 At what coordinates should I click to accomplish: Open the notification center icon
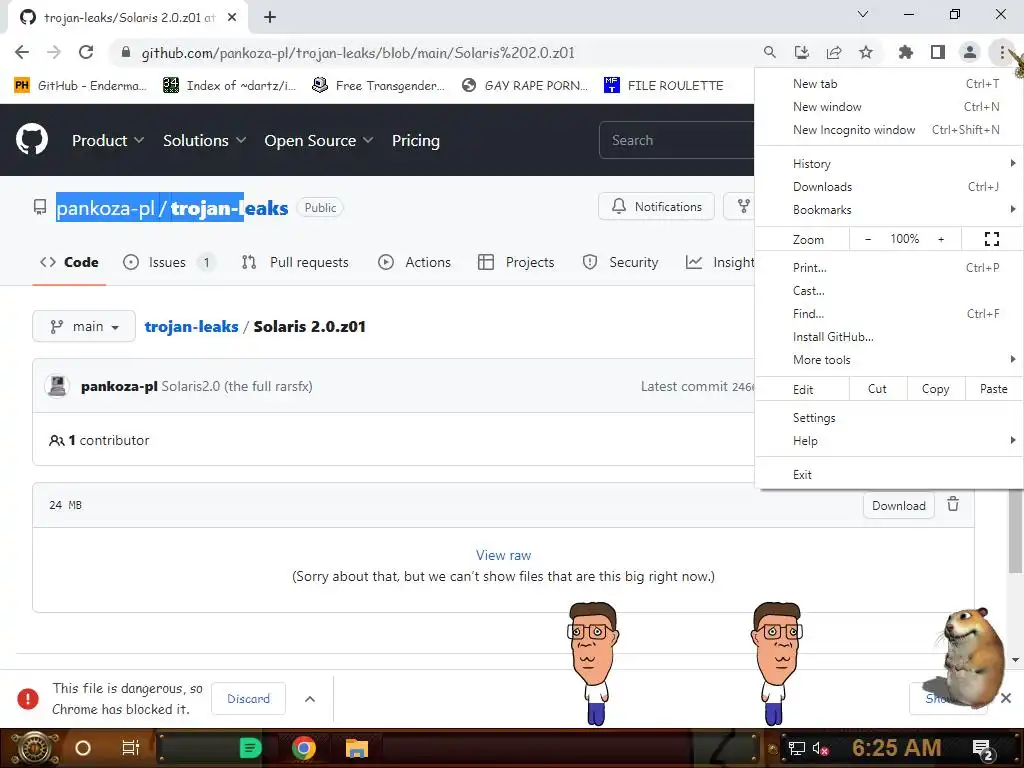(983, 749)
